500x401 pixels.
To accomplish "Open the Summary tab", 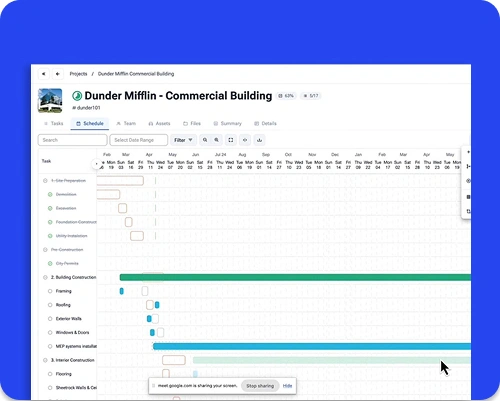I will (228, 123).
